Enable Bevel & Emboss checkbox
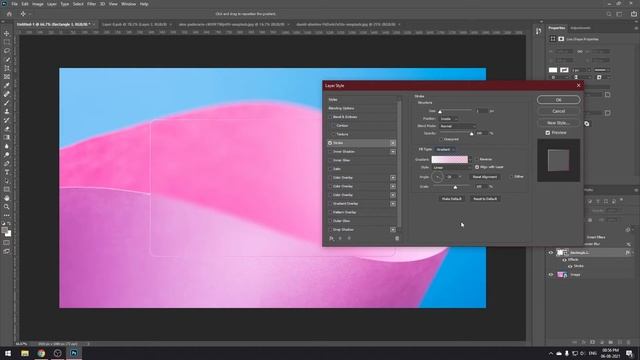Image resolution: width=640 pixels, height=360 pixels. click(330, 117)
